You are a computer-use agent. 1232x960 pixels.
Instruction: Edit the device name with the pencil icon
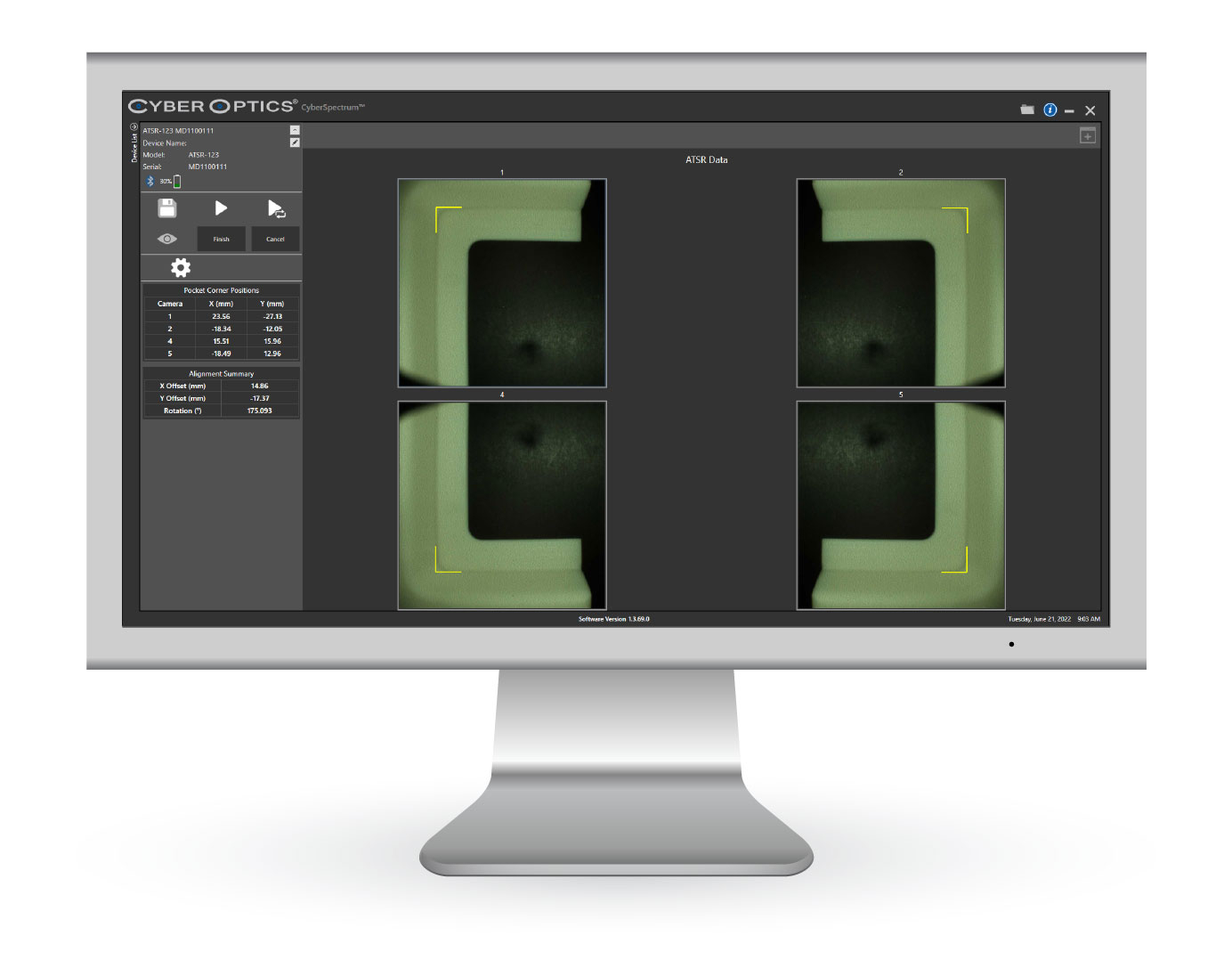(295, 142)
